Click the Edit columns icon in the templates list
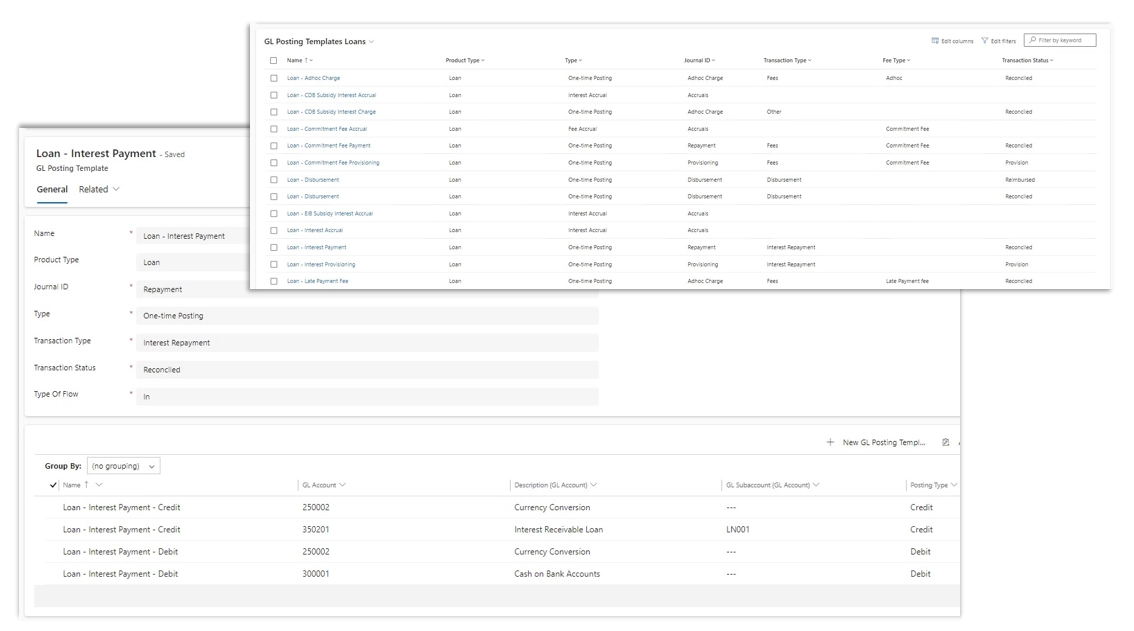 [x=935, y=41]
